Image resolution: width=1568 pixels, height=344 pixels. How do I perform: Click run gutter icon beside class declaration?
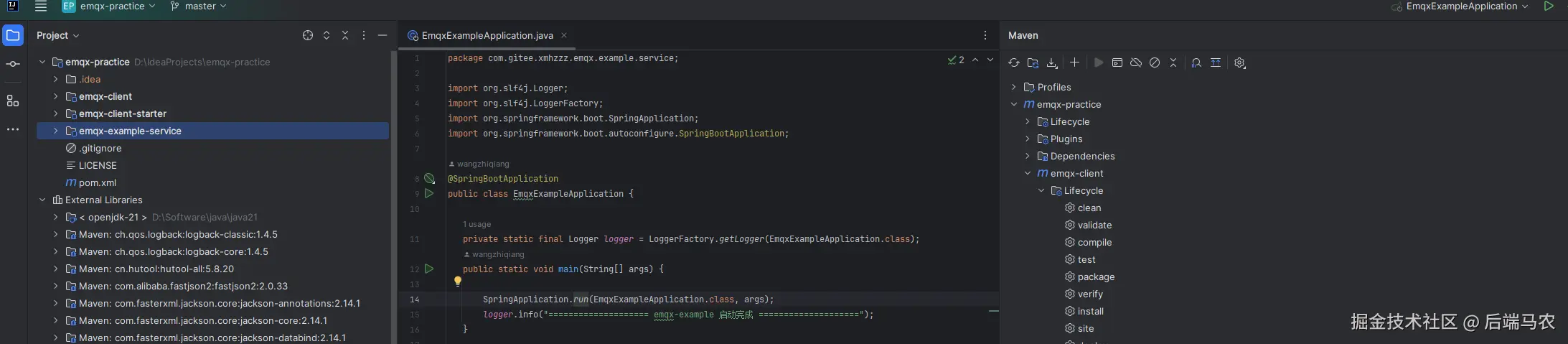[x=429, y=193]
